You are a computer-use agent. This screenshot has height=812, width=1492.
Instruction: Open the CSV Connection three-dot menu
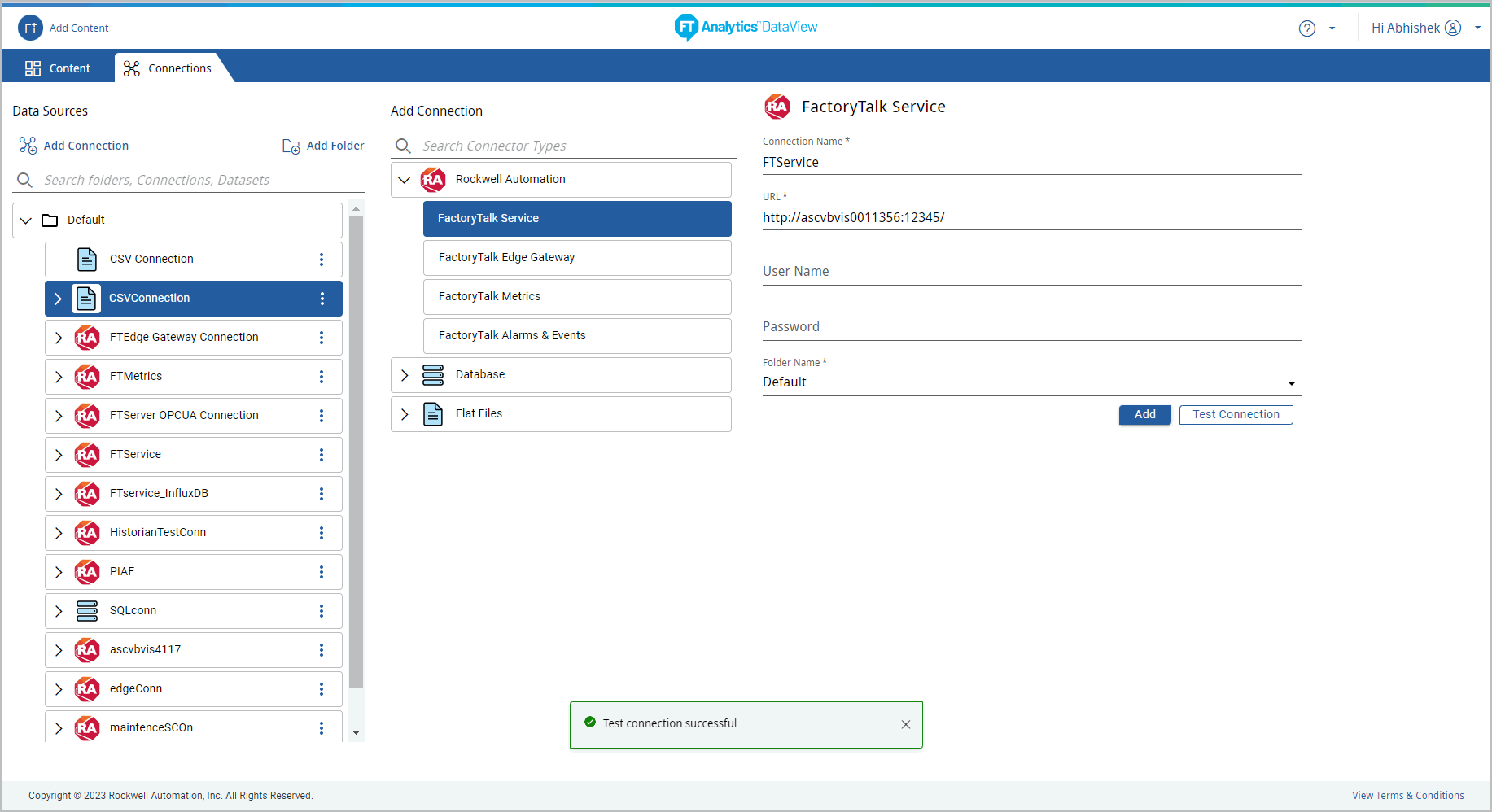(322, 259)
